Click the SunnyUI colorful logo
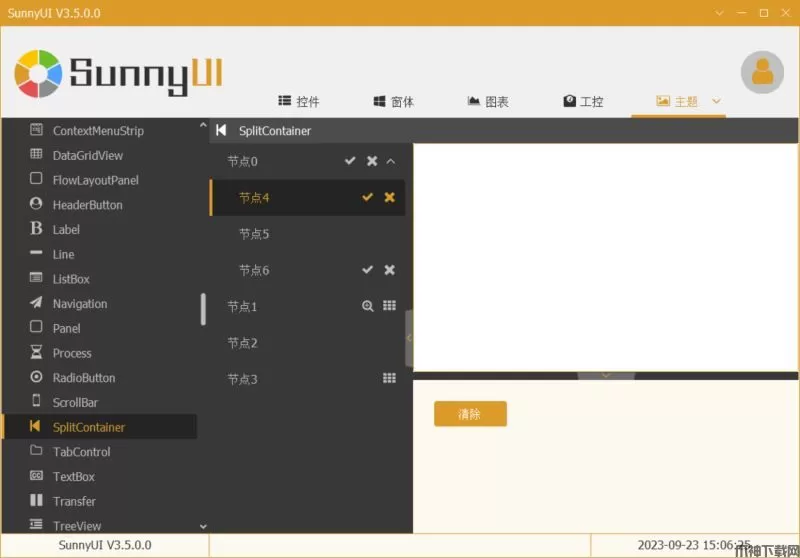800x558 pixels. (x=39, y=74)
